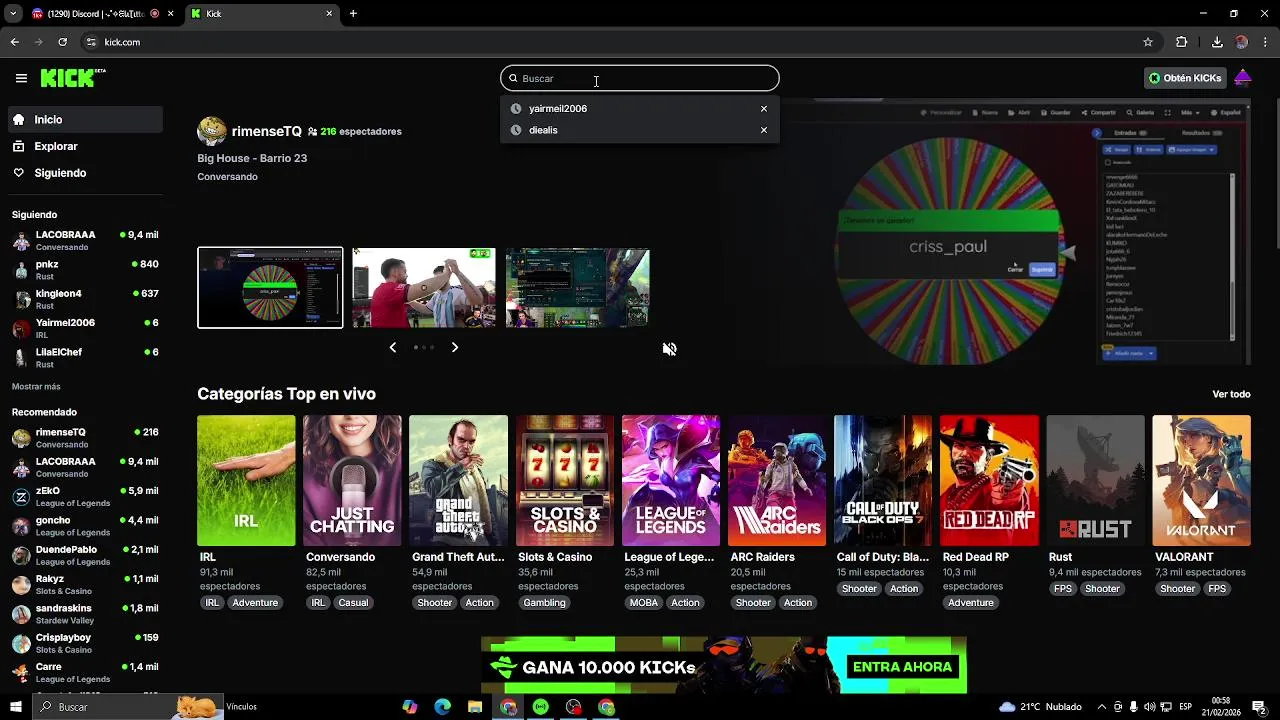Click the MOBA tag
This screenshot has height=720, width=1280.
(644, 603)
